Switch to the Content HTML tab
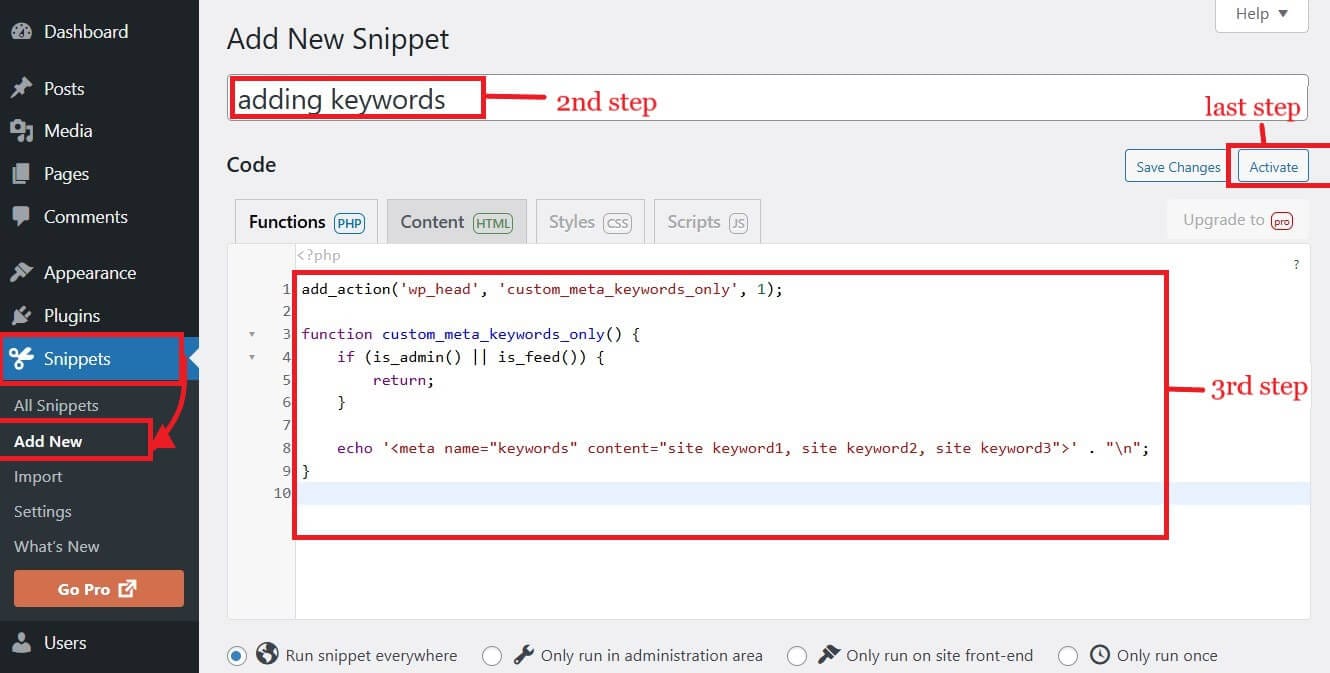The height and width of the screenshot is (673, 1330). coord(457,222)
